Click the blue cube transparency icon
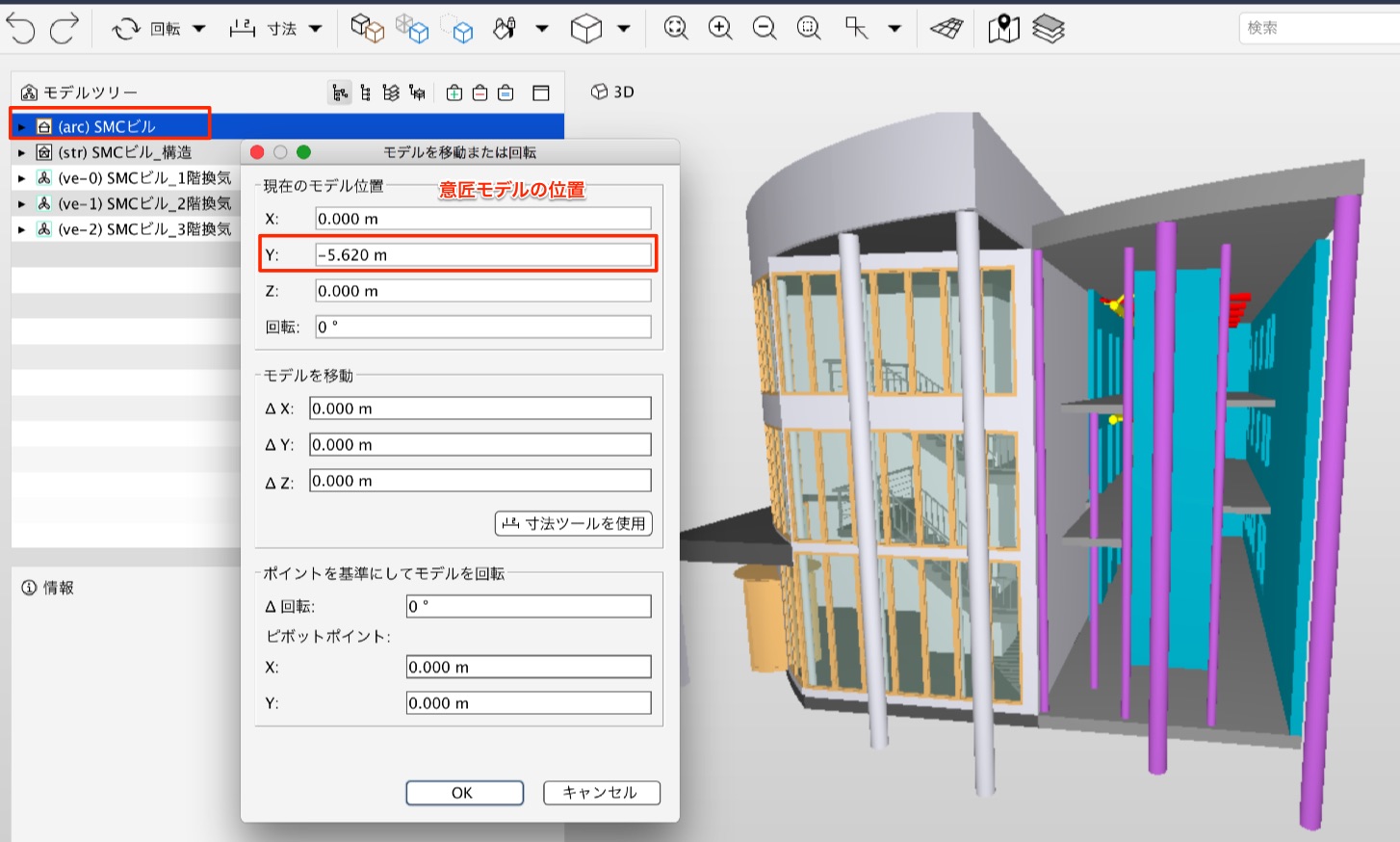Screen dimensions: 1400x842 [x=412, y=29]
